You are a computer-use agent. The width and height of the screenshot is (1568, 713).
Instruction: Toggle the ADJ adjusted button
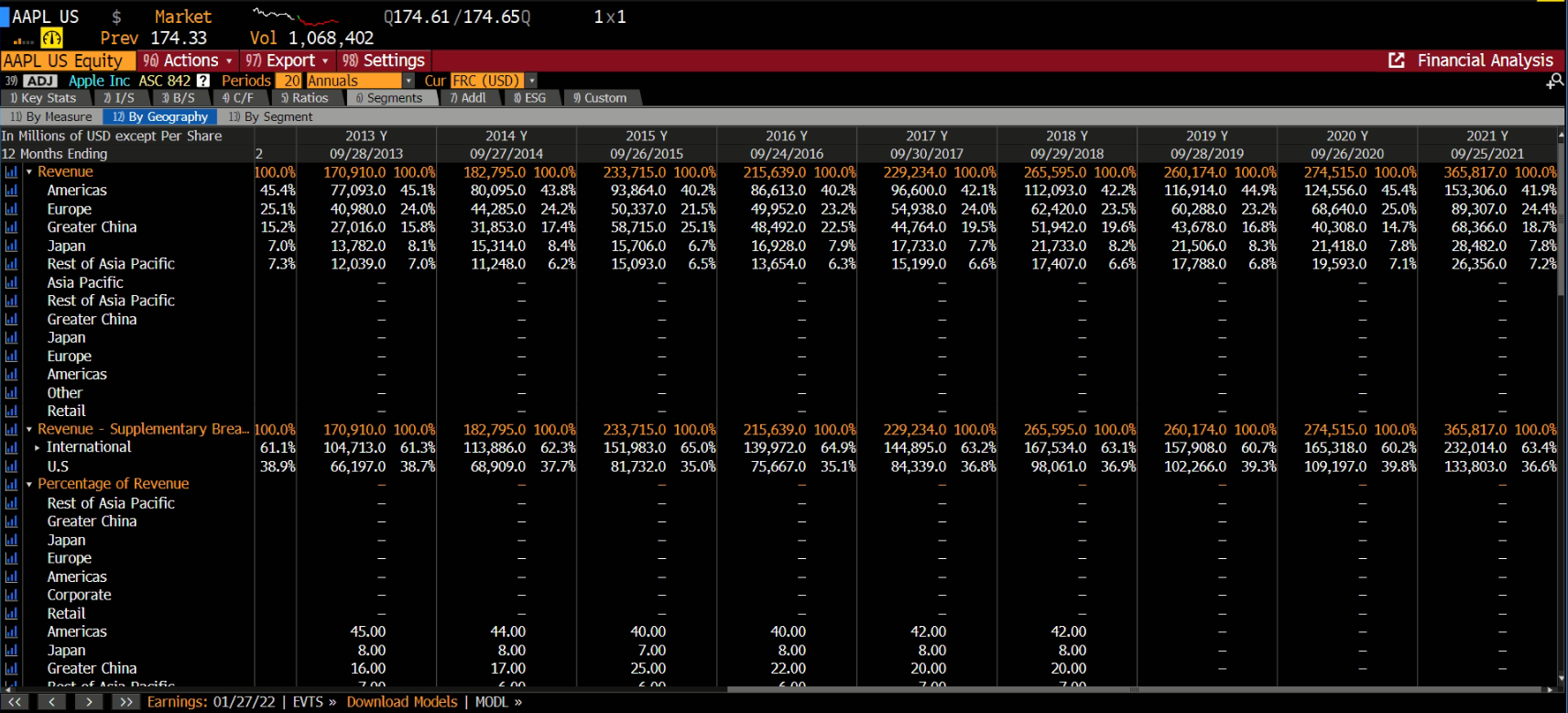pyautogui.click(x=40, y=81)
